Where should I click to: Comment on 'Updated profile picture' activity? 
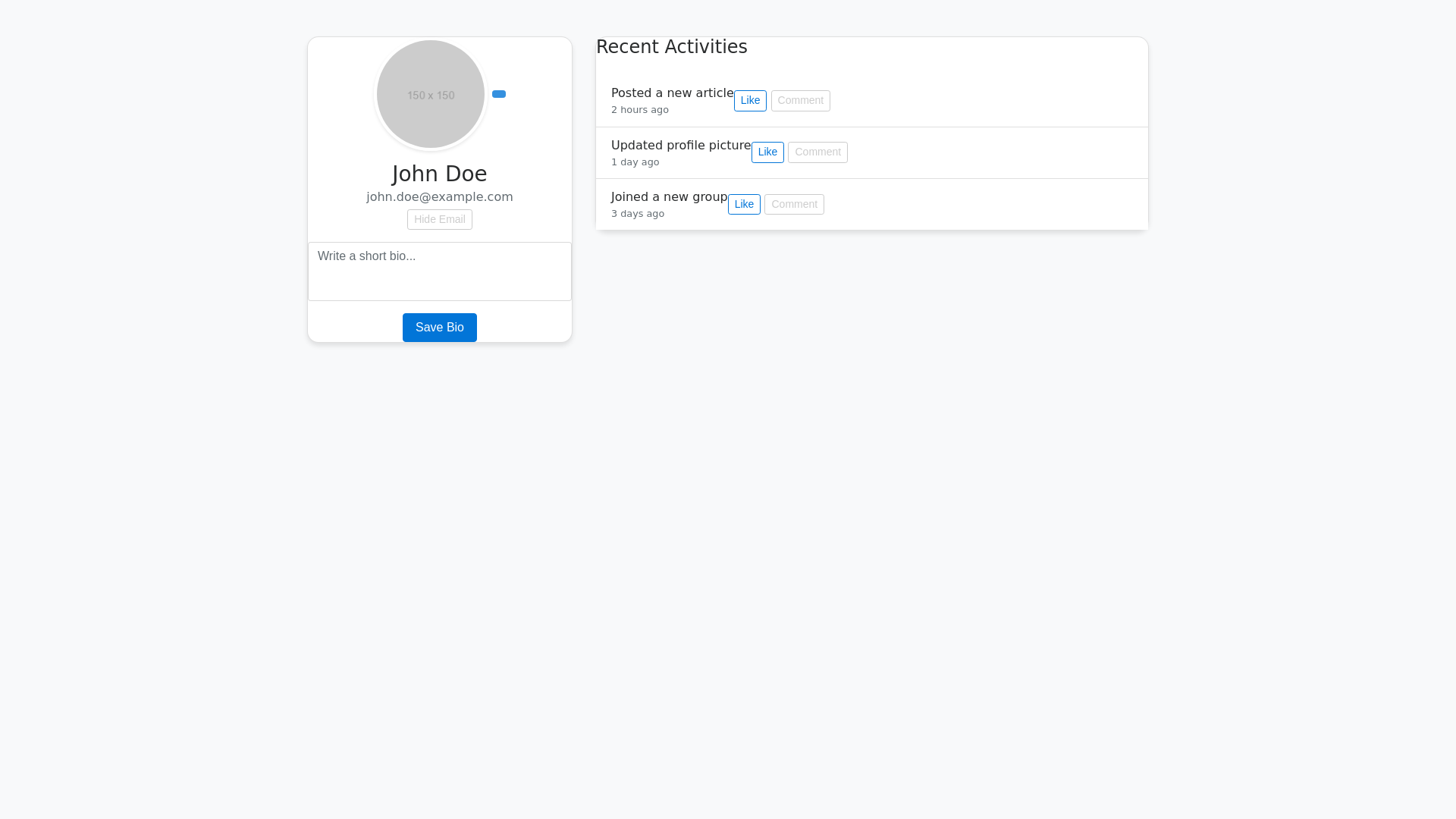tap(817, 152)
